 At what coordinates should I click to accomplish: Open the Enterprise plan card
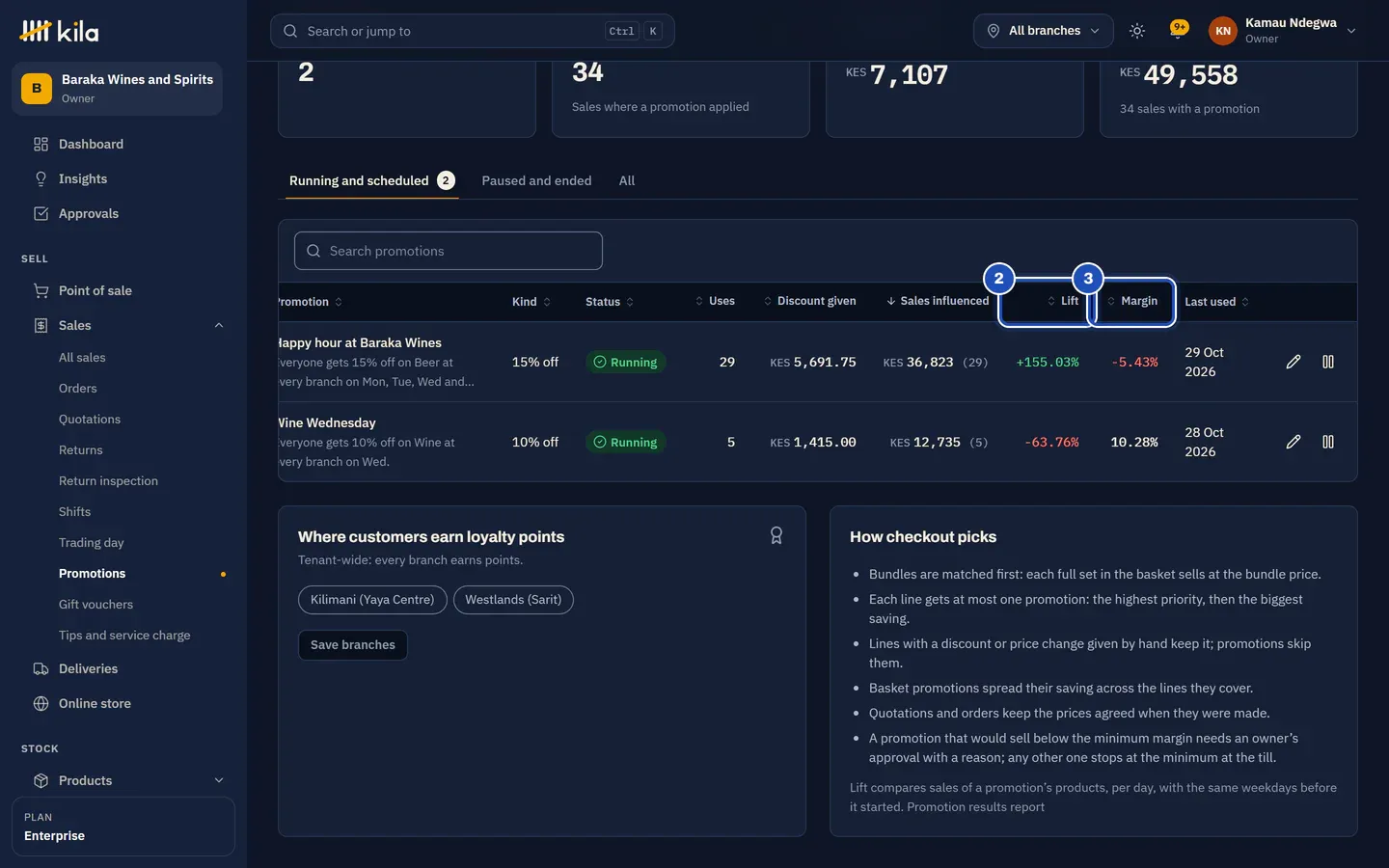[123, 827]
